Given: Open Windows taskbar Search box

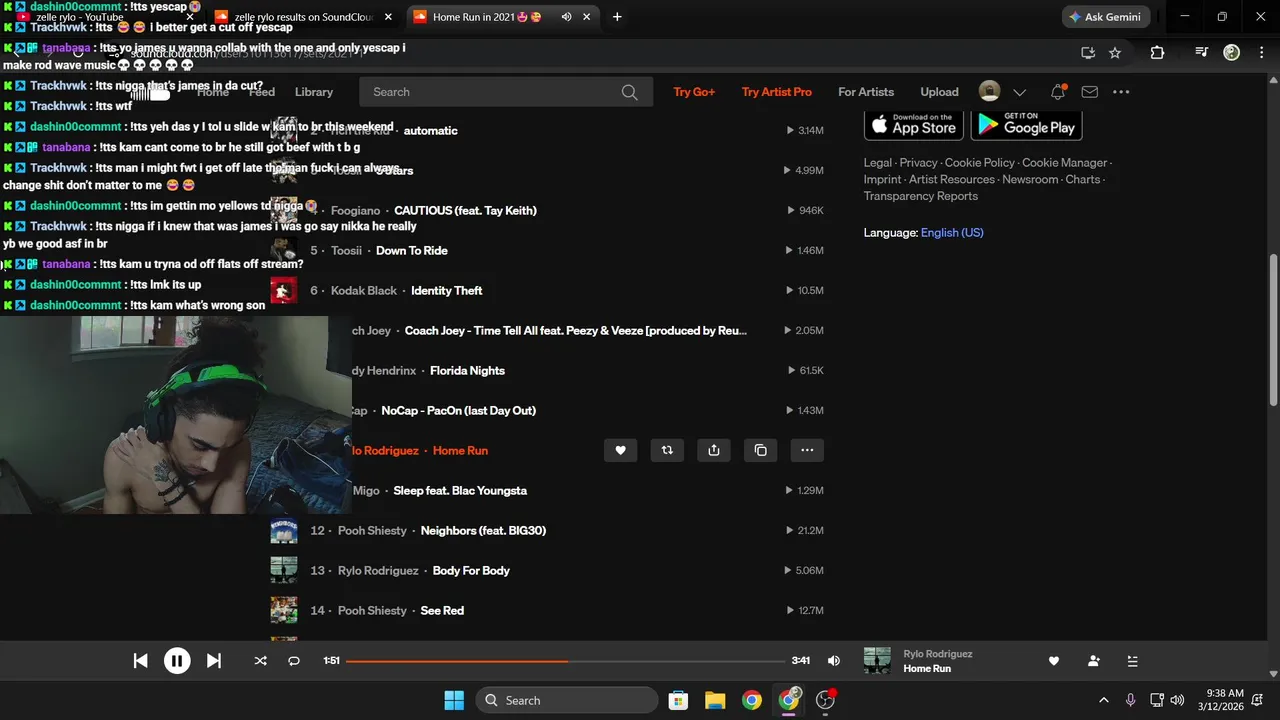Looking at the screenshot, I should (567, 700).
